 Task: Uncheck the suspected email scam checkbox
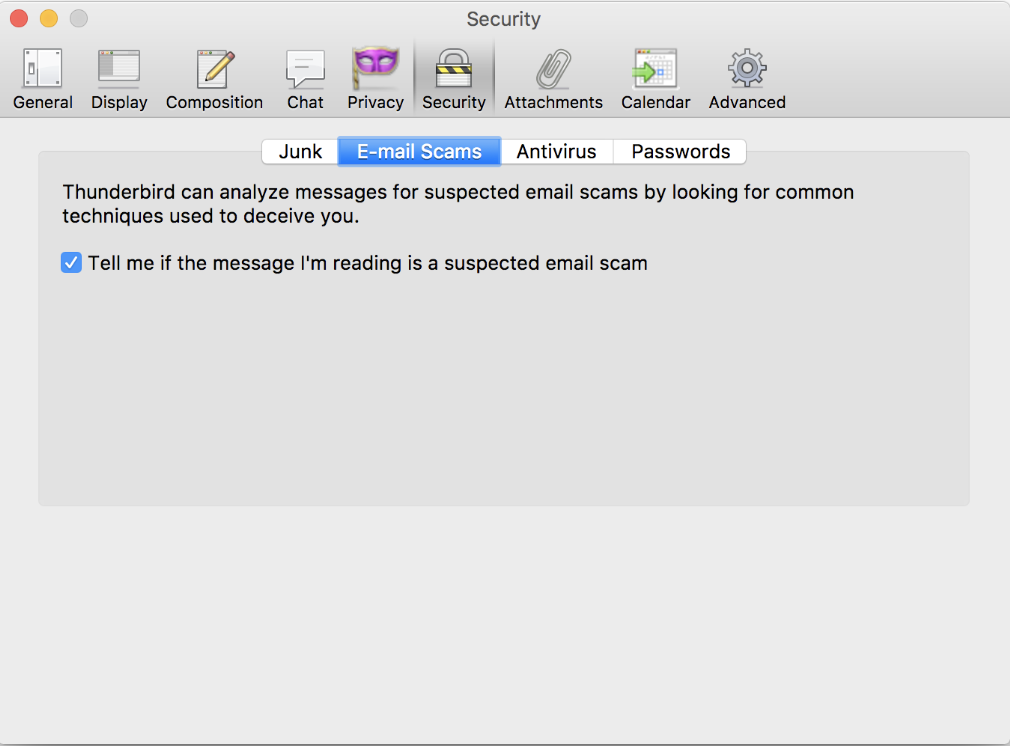(x=71, y=263)
